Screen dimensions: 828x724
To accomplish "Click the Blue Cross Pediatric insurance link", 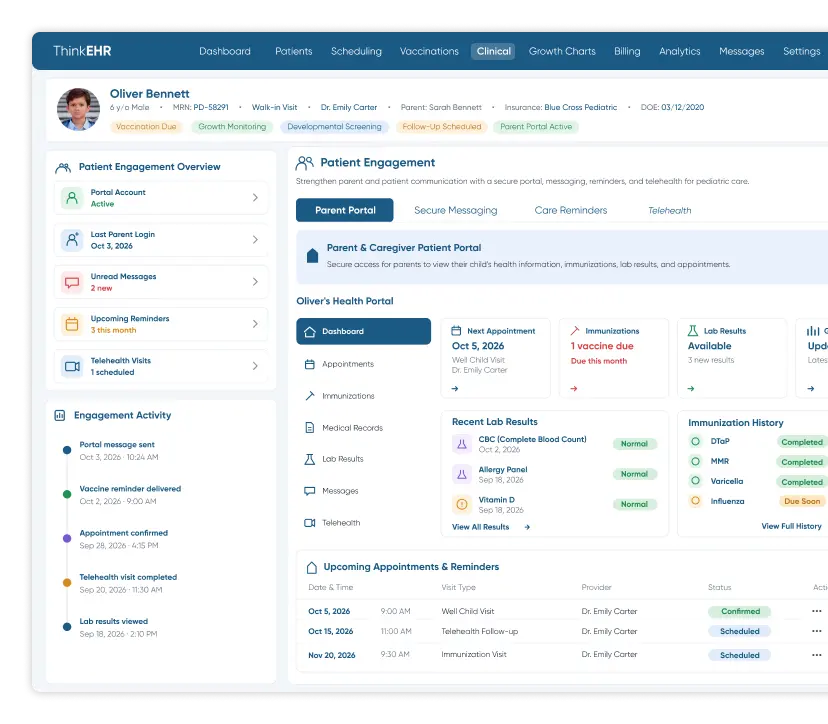I will [x=580, y=107].
